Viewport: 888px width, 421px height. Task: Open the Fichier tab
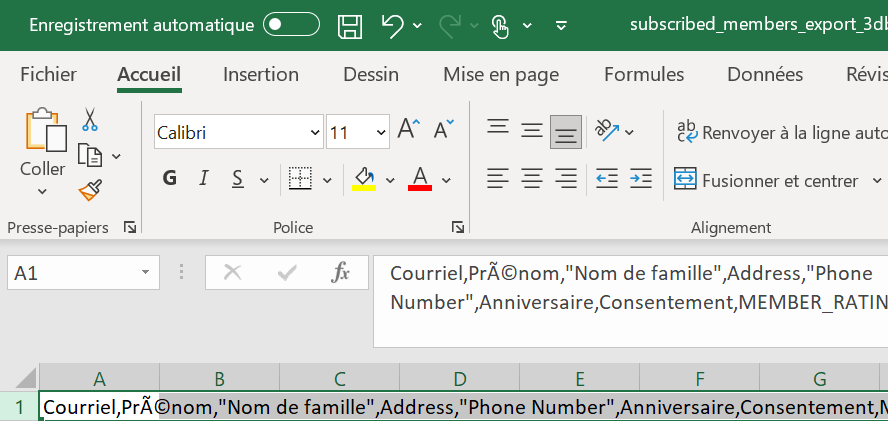click(48, 74)
